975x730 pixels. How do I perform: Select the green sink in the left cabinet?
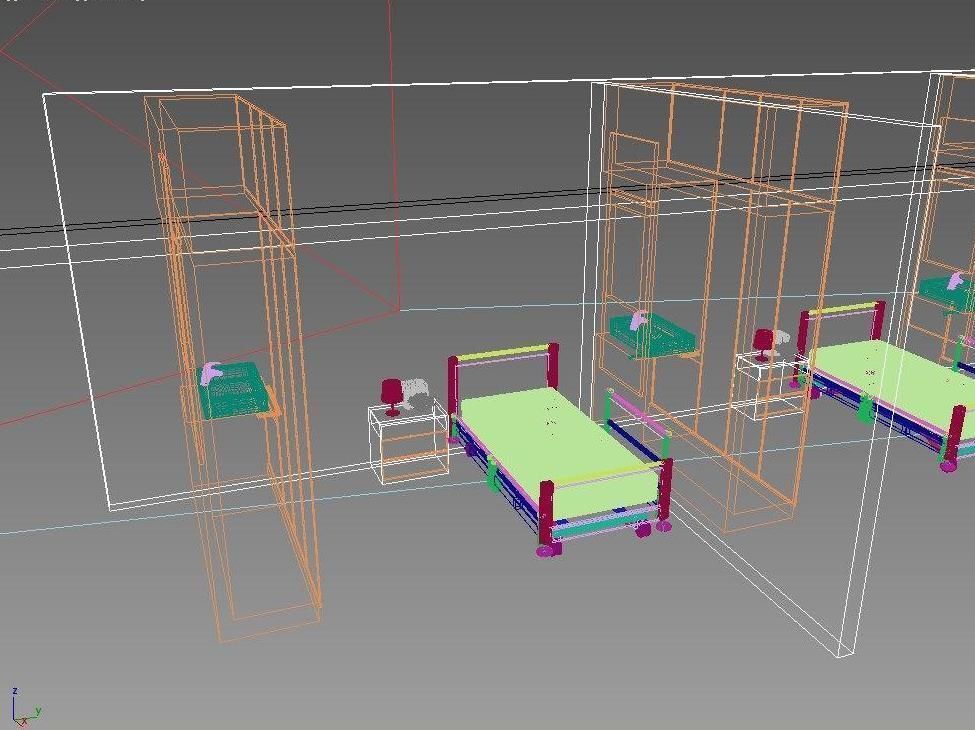click(235, 390)
